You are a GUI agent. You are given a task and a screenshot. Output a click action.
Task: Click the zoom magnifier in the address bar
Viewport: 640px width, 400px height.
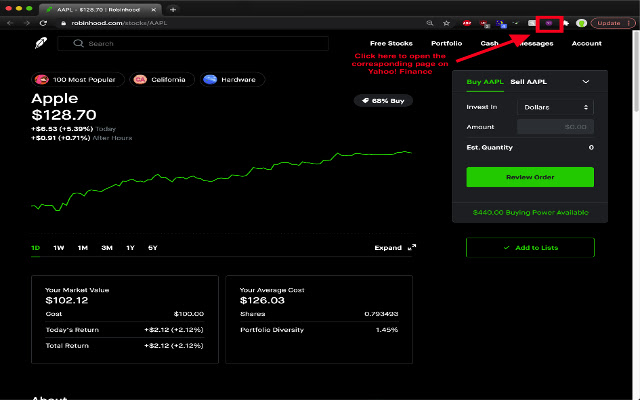[x=430, y=23]
